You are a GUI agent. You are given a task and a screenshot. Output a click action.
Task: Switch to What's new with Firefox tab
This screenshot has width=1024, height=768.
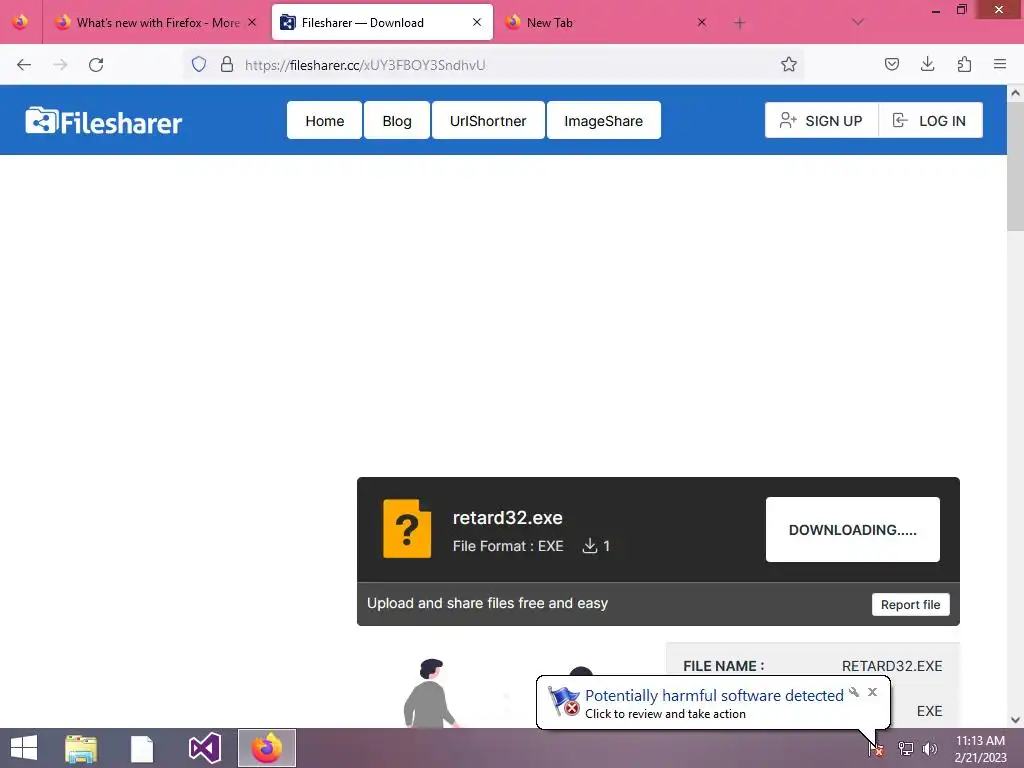(x=157, y=23)
